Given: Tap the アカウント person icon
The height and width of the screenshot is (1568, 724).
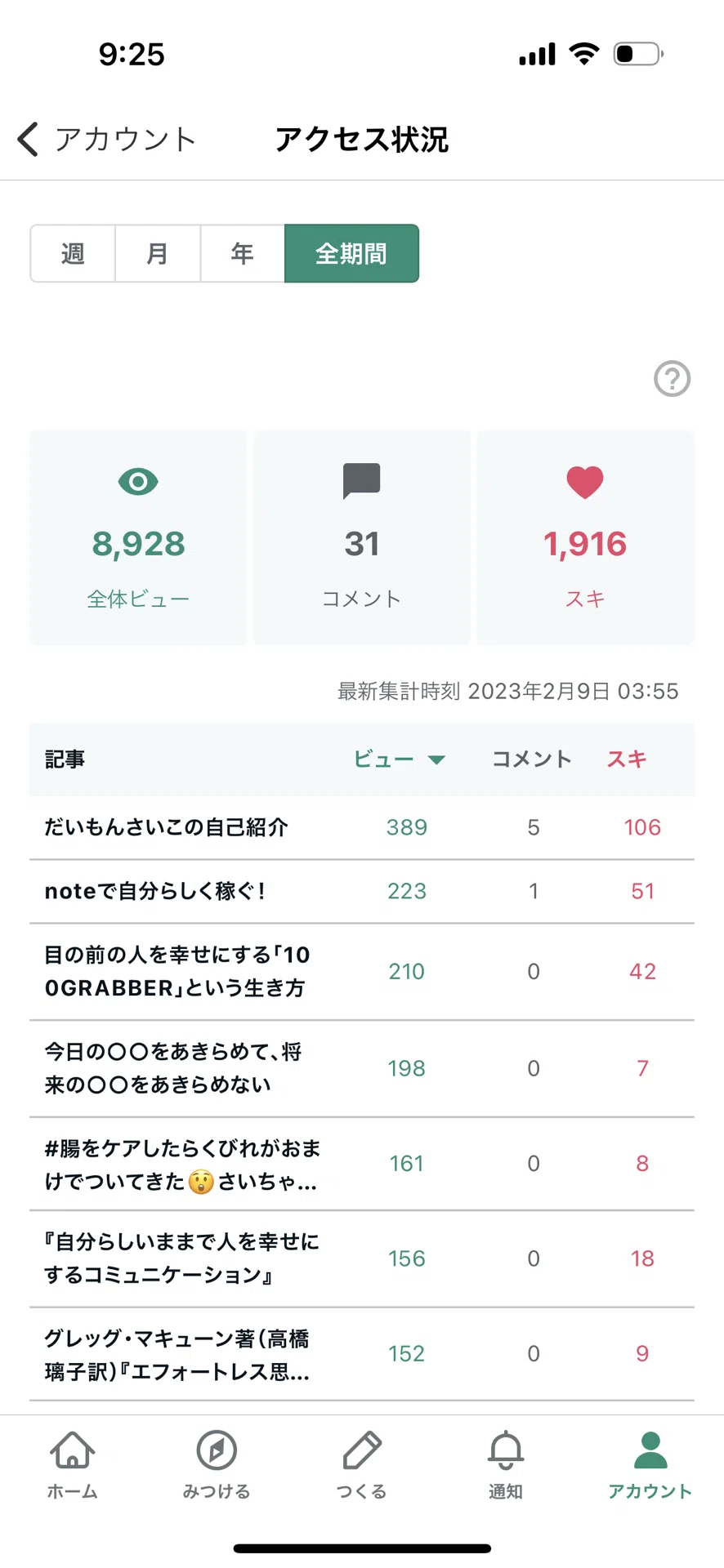Looking at the screenshot, I should point(650,1450).
